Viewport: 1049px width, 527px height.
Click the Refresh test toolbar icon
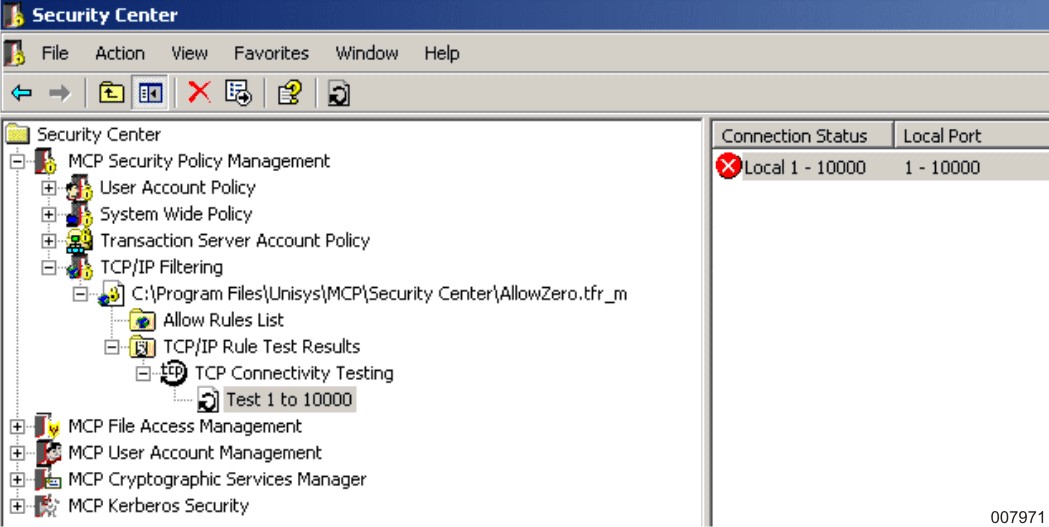[338, 94]
